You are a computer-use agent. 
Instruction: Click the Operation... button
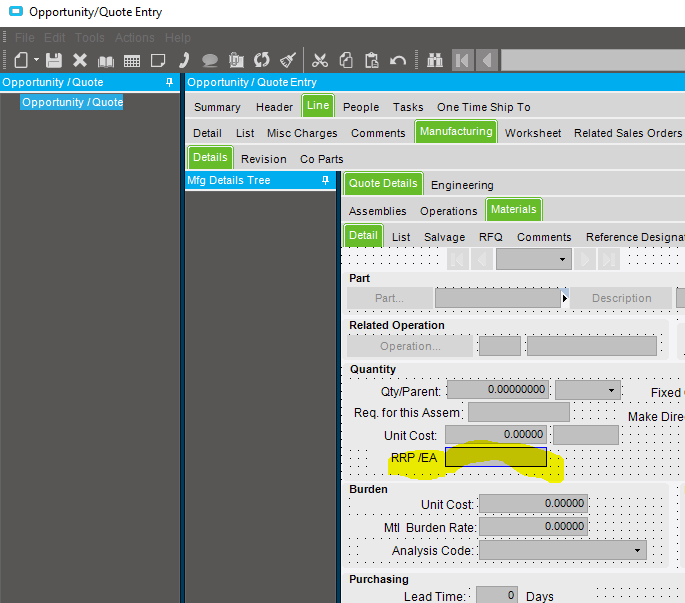tap(410, 346)
